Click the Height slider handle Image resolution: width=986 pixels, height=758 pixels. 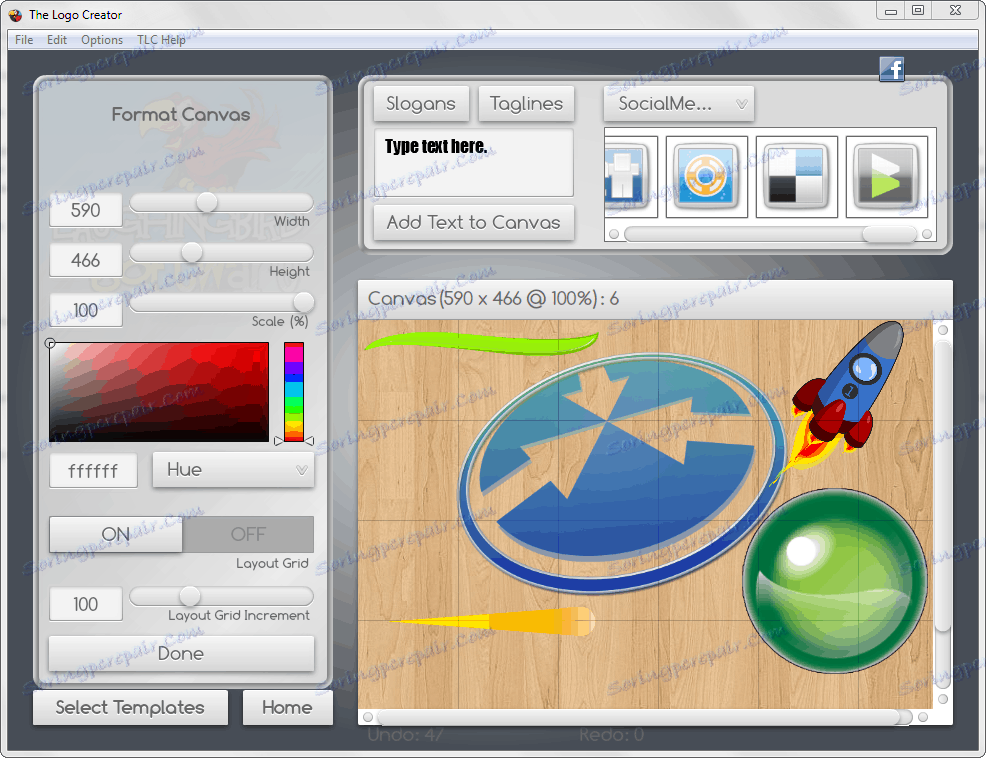click(x=192, y=252)
